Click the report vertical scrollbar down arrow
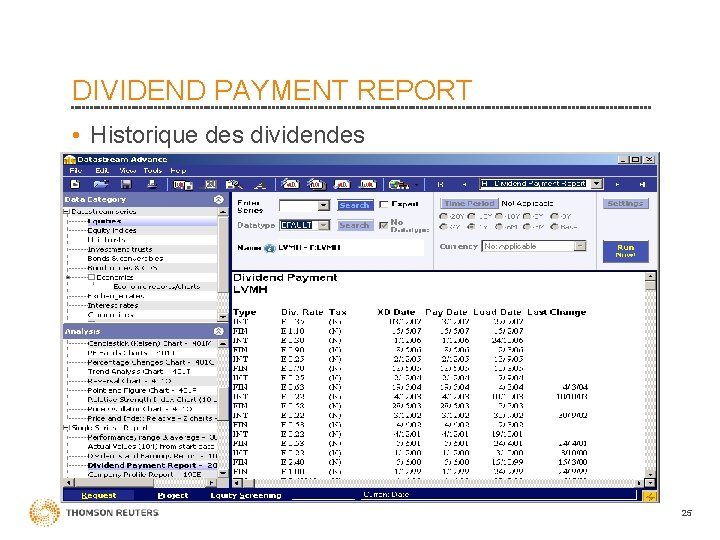Image resolution: width=720 pixels, height=540 pixels. [650, 474]
